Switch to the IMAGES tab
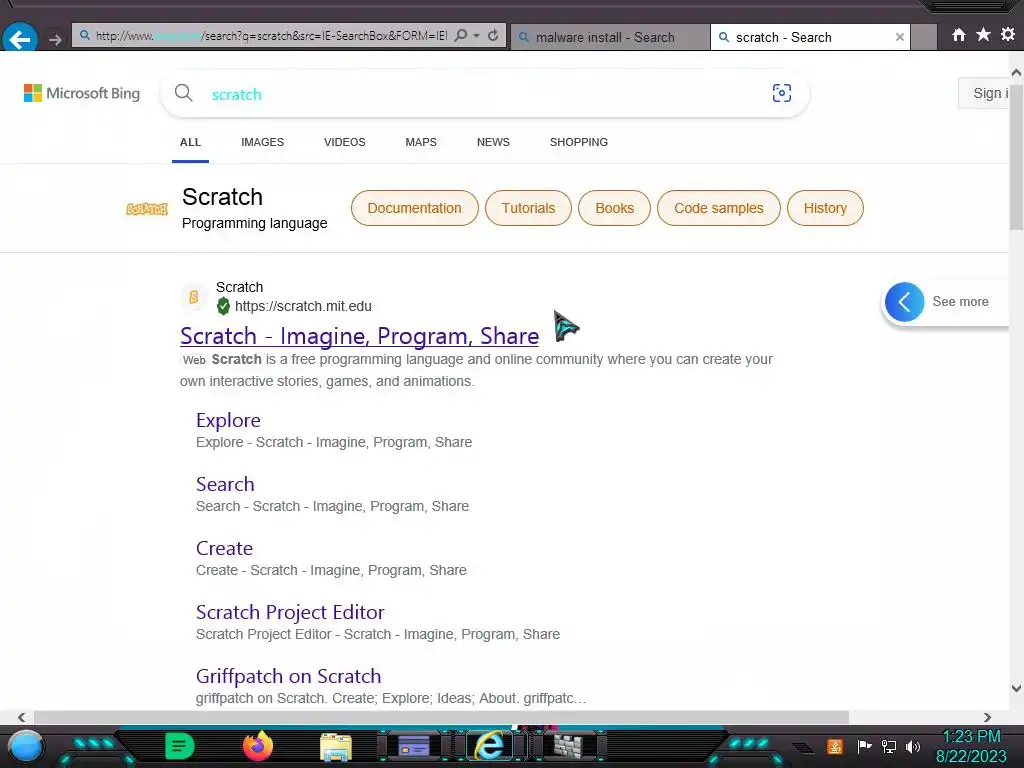The width and height of the screenshot is (1024, 768). [263, 142]
